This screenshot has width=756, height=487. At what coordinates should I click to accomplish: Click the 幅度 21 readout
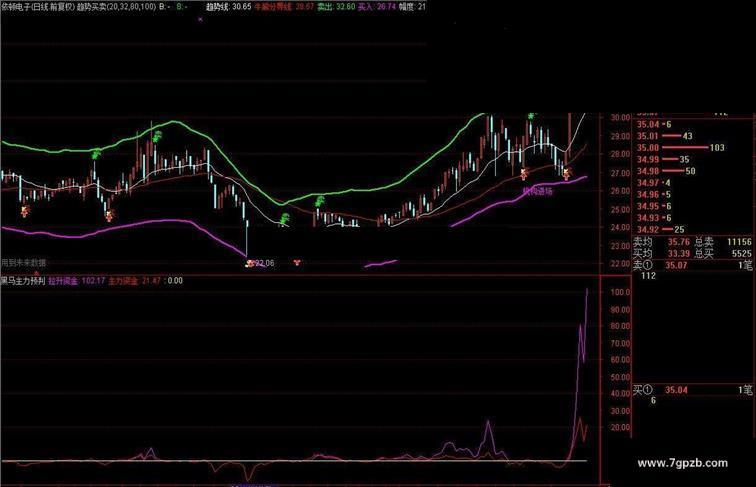pyautogui.click(x=413, y=7)
